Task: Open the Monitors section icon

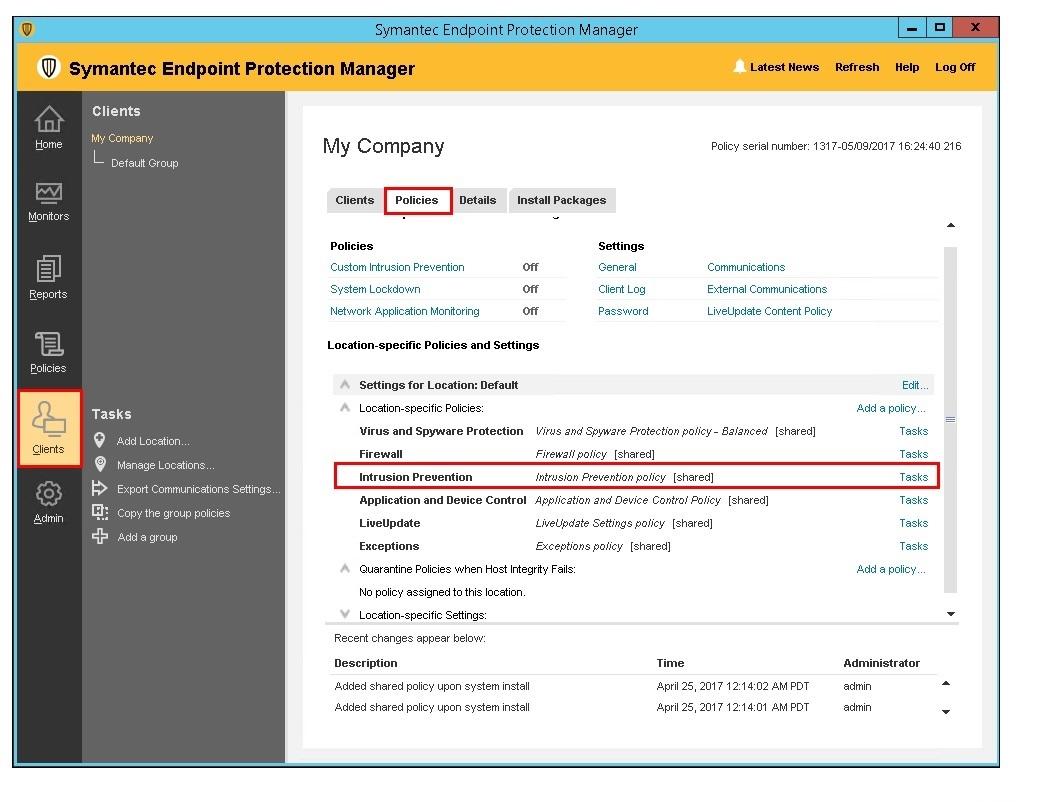Action: (49, 193)
